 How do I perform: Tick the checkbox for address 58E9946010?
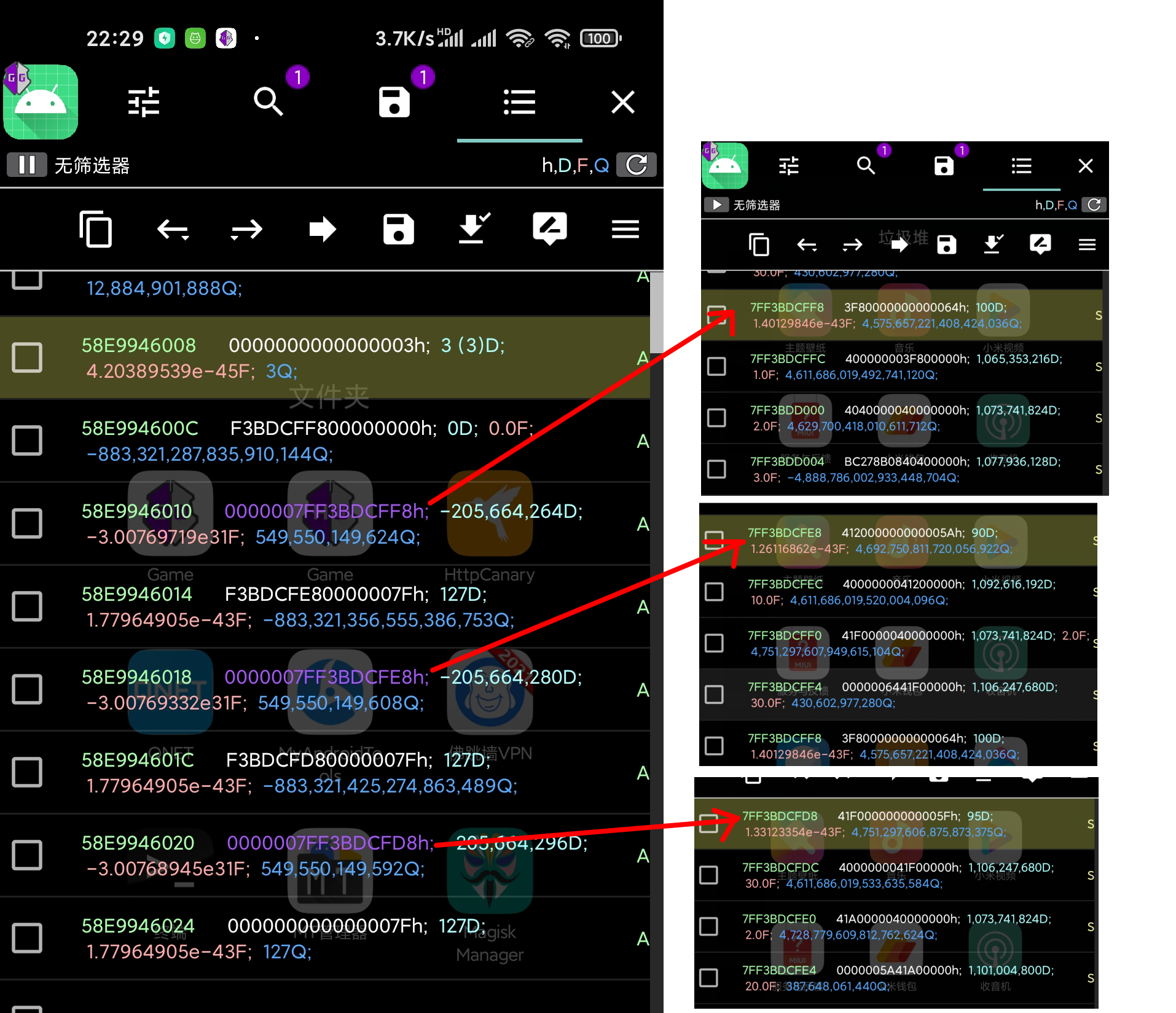click(27, 523)
